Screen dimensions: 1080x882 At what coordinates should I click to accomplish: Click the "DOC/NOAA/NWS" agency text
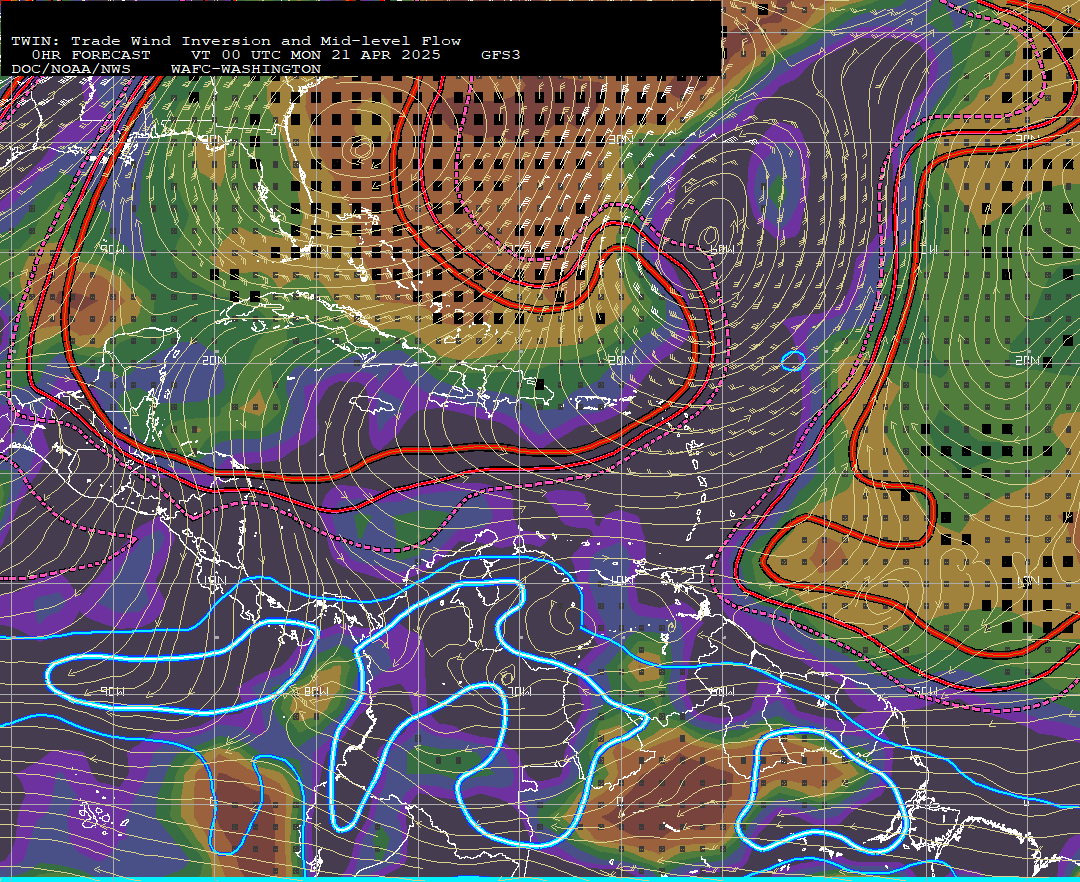coord(71,70)
